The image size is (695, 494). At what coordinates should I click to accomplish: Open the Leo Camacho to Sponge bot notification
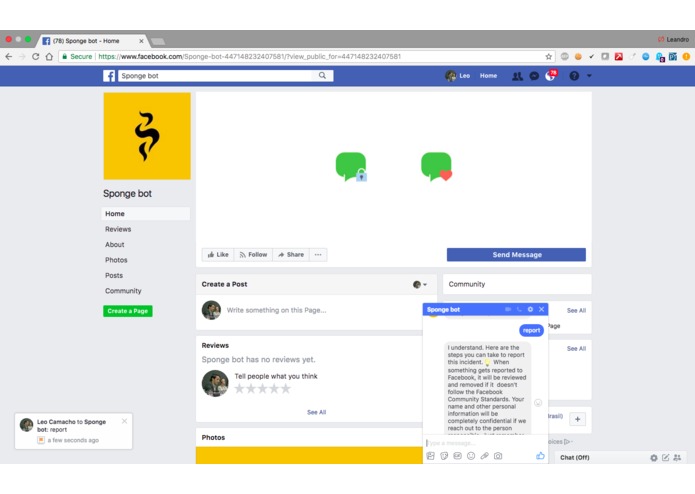pos(74,431)
